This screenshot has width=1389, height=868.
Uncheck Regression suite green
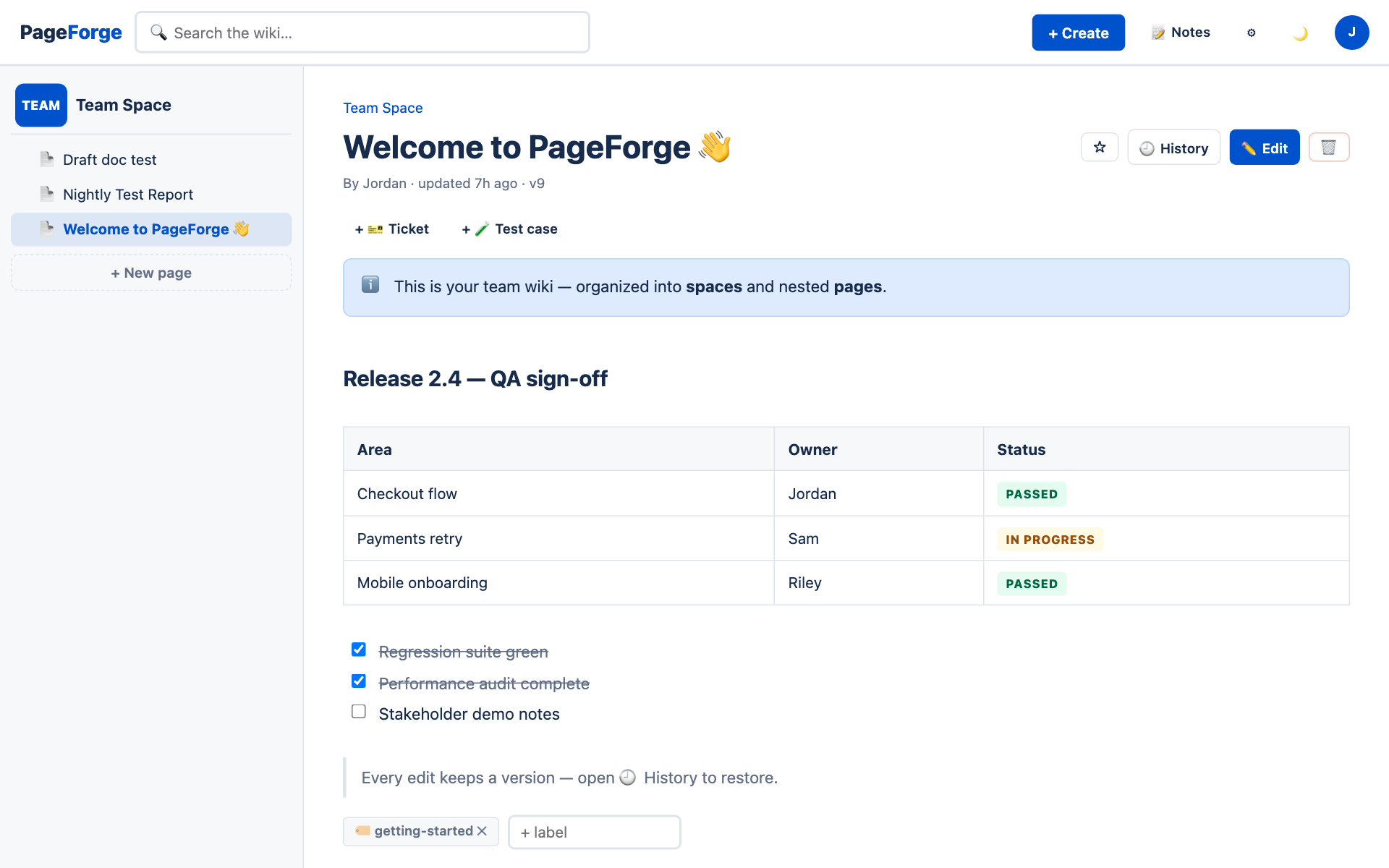tap(359, 650)
